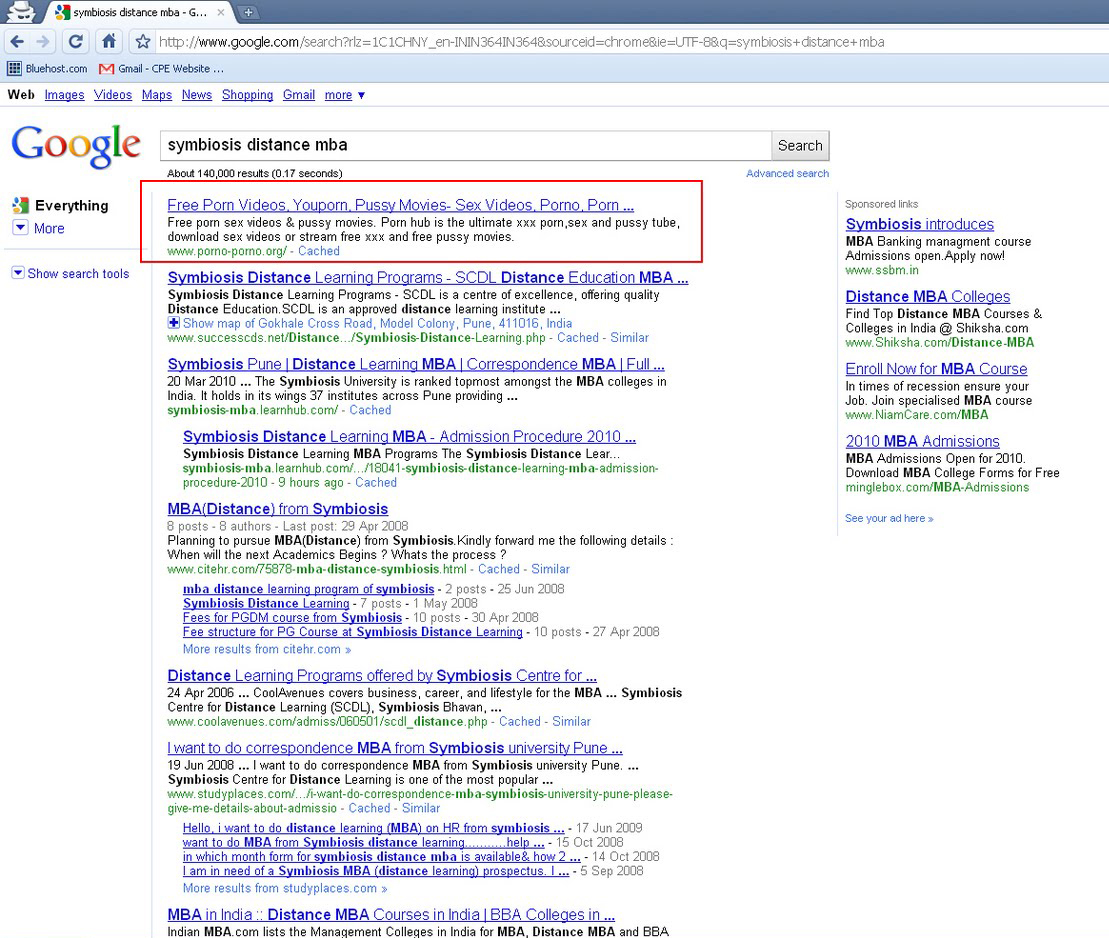
Task: Open Similar pages for the coolavenues.com result
Action: click(571, 722)
